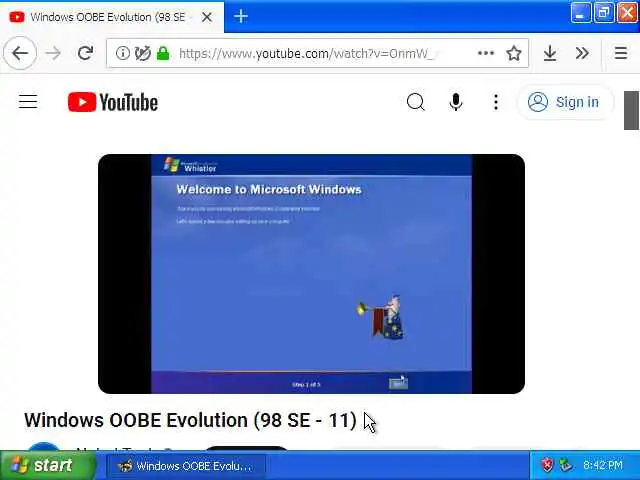This screenshot has height=480, width=640.
Task: Click the red security shield tray icon
Action: (x=547, y=465)
